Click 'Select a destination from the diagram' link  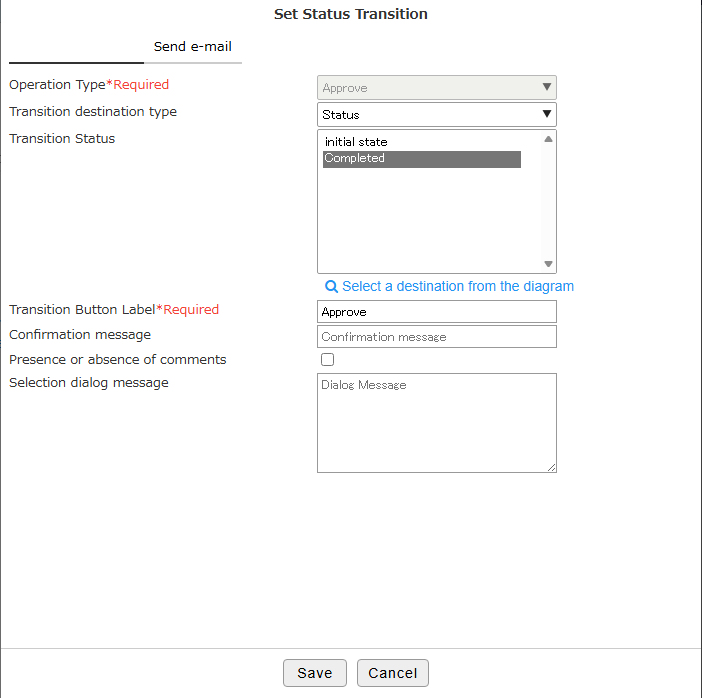click(458, 286)
